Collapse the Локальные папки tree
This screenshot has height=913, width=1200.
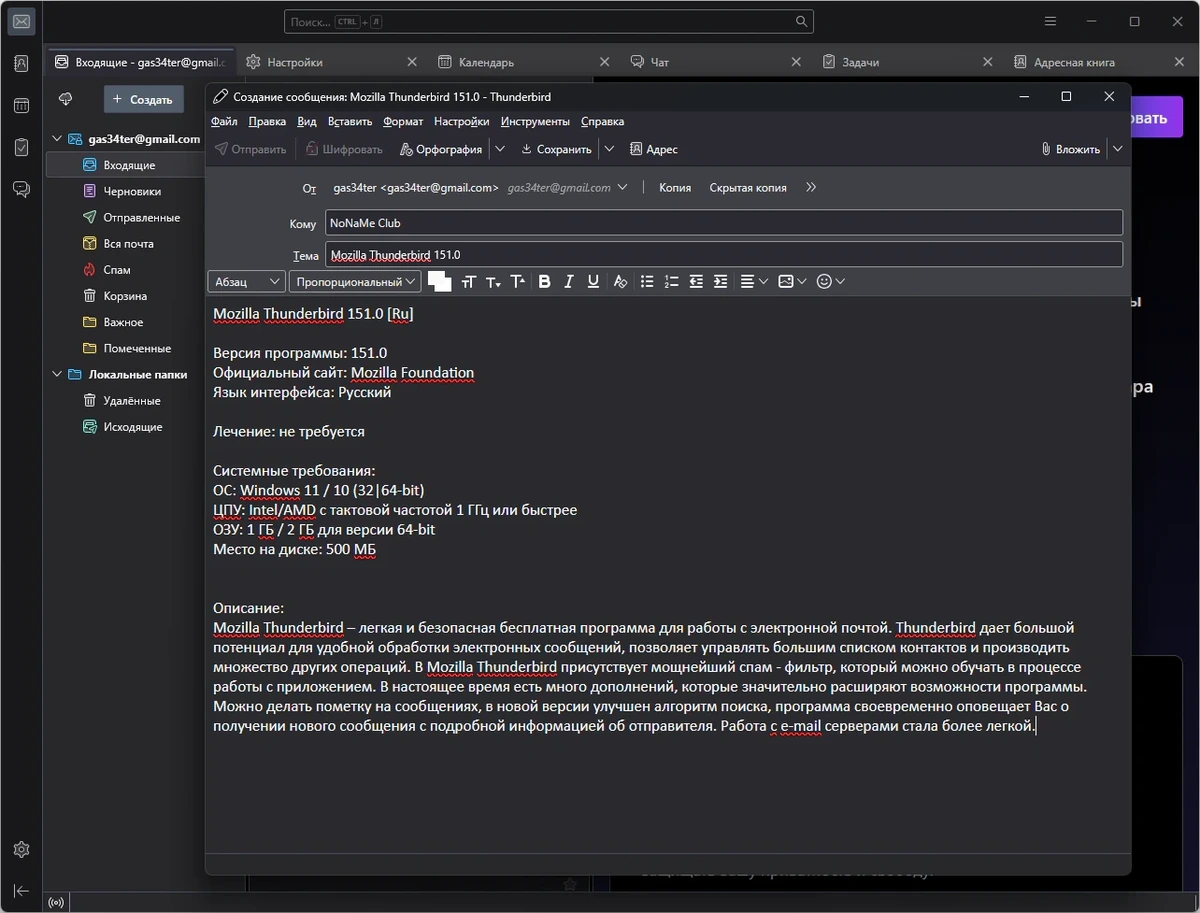pyautogui.click(x=57, y=375)
